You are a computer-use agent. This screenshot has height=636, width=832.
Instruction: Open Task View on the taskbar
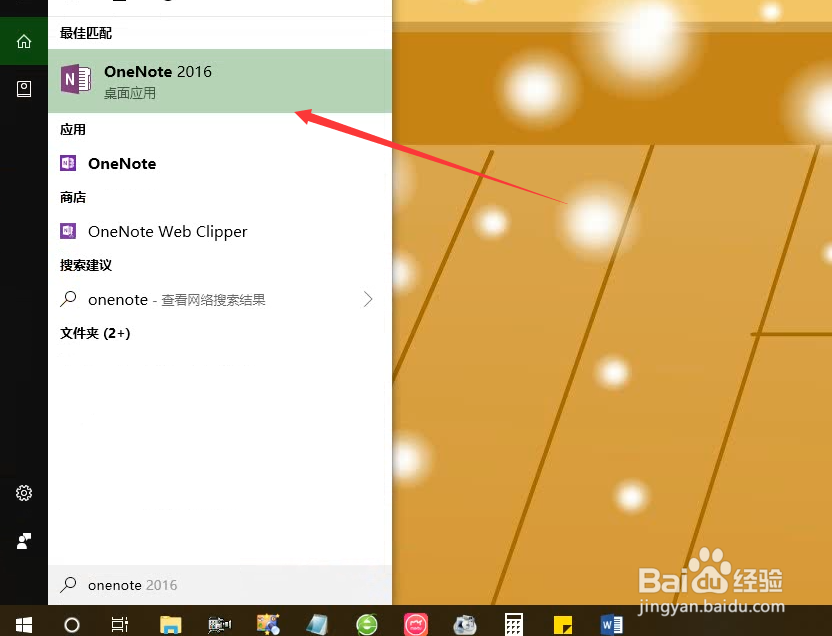click(120, 625)
